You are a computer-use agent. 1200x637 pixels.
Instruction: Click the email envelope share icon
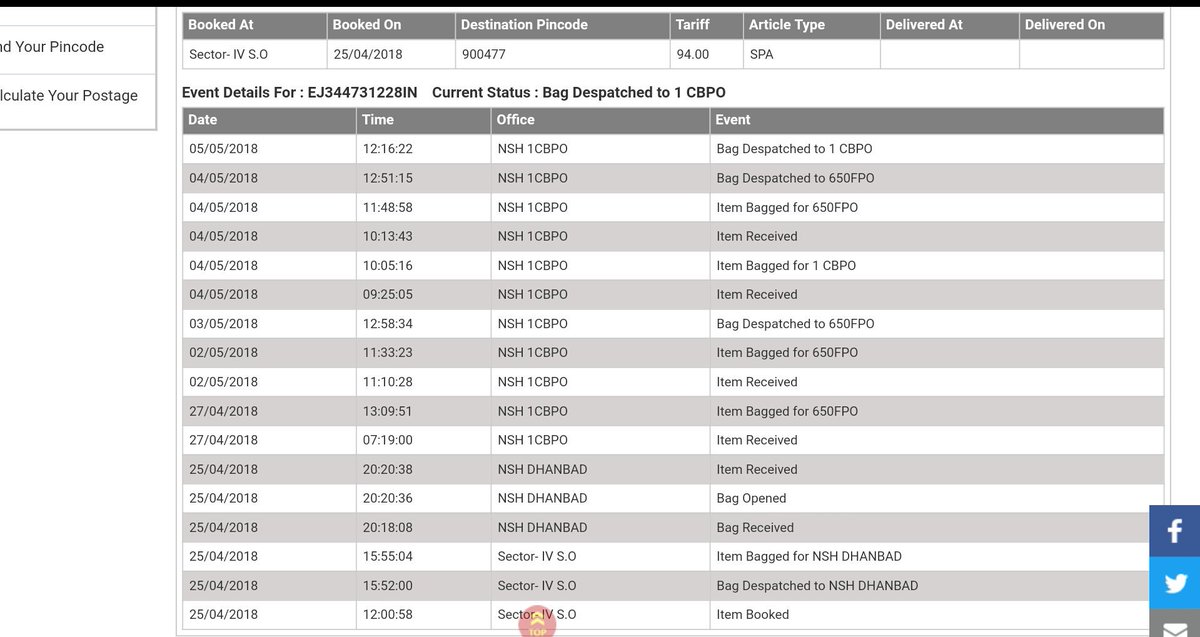(1175, 624)
